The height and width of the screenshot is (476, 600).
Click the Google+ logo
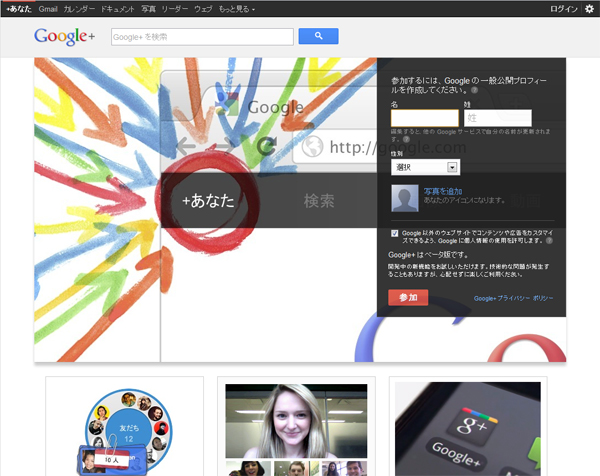(x=64, y=36)
